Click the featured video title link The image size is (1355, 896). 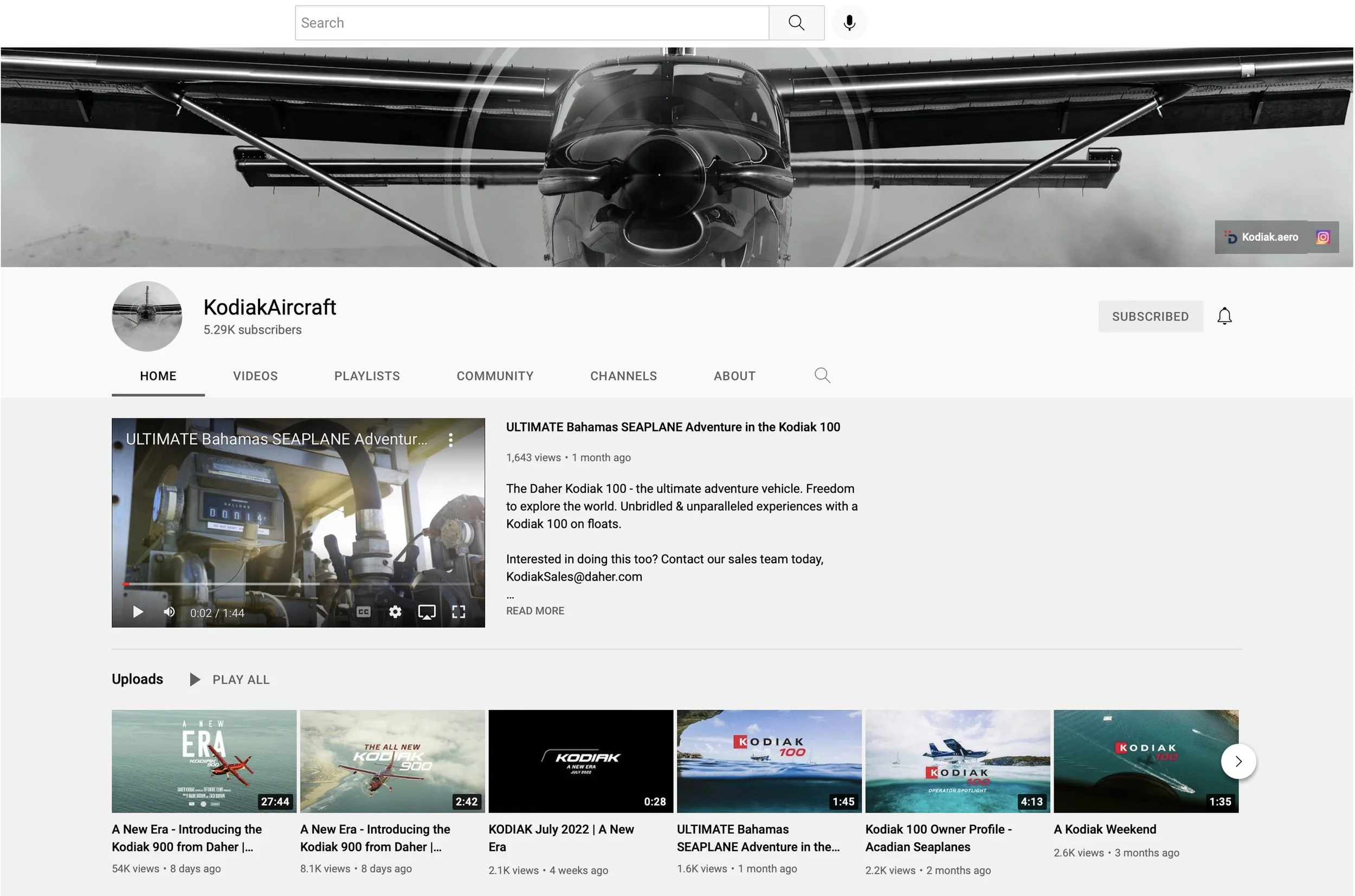point(673,428)
